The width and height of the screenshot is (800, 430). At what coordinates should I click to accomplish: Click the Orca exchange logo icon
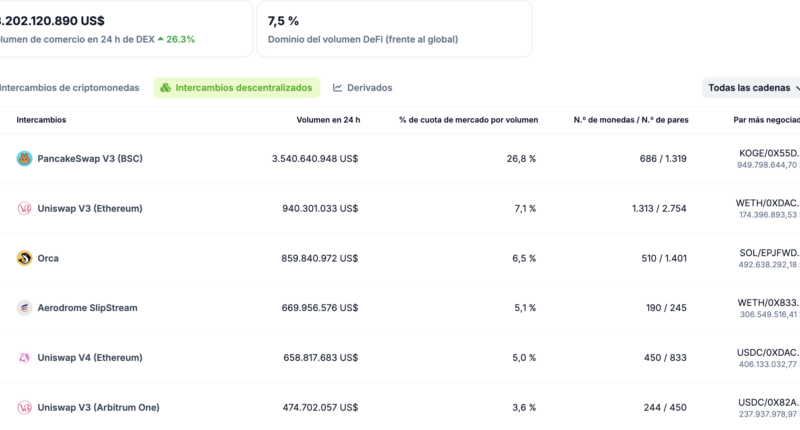24,258
